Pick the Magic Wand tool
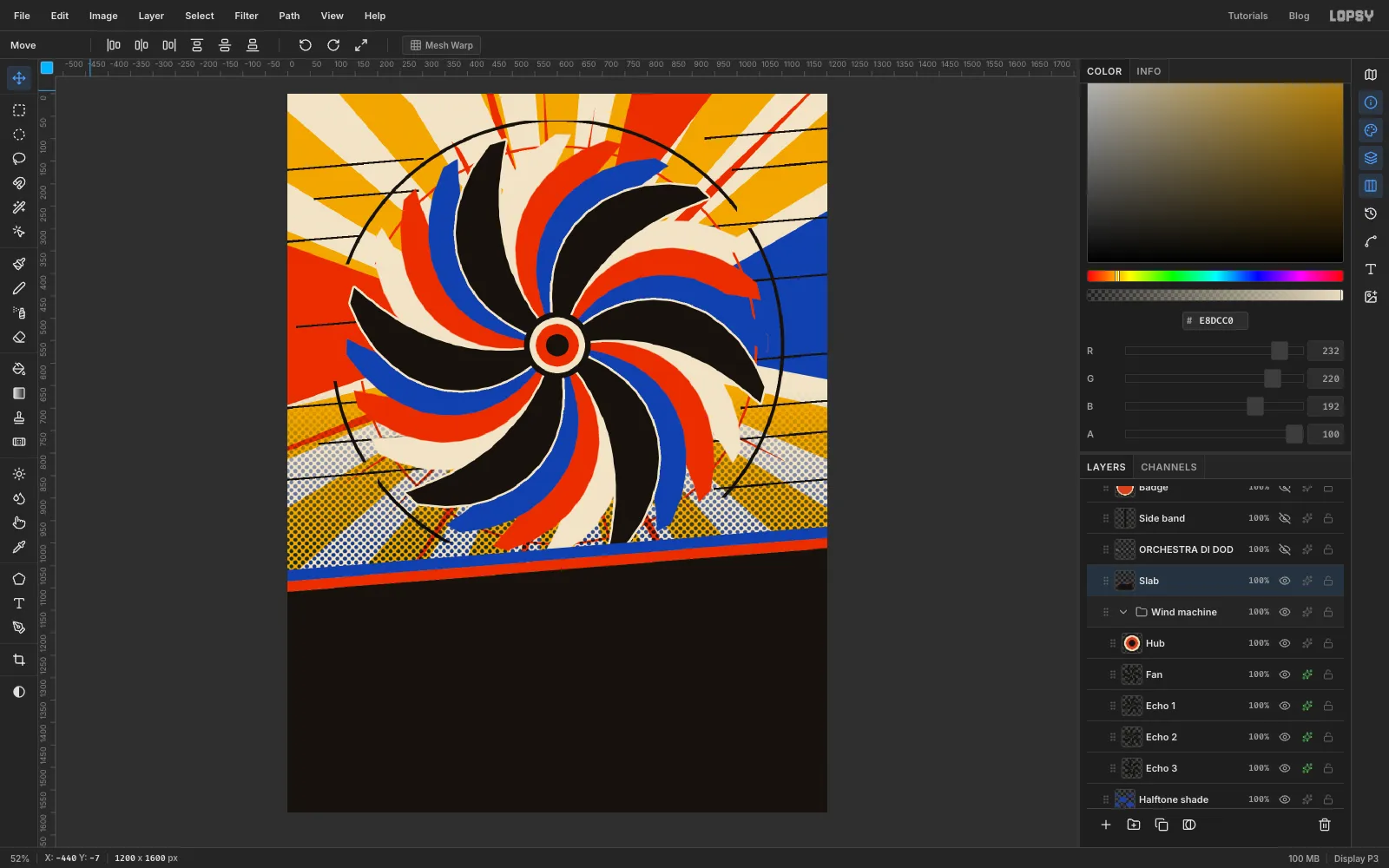 19,207
